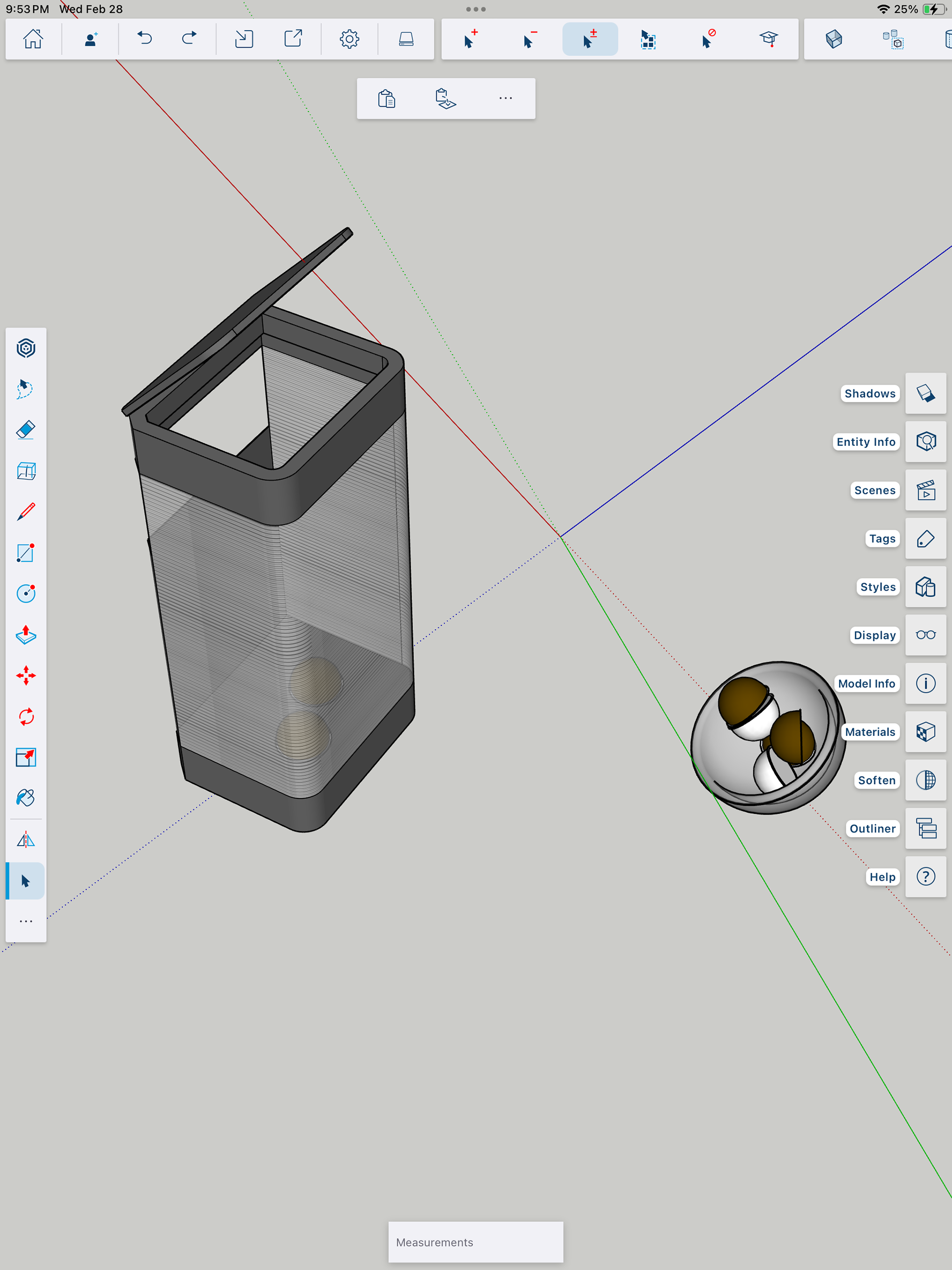Toggle add/subtract selection mode

tap(590, 39)
